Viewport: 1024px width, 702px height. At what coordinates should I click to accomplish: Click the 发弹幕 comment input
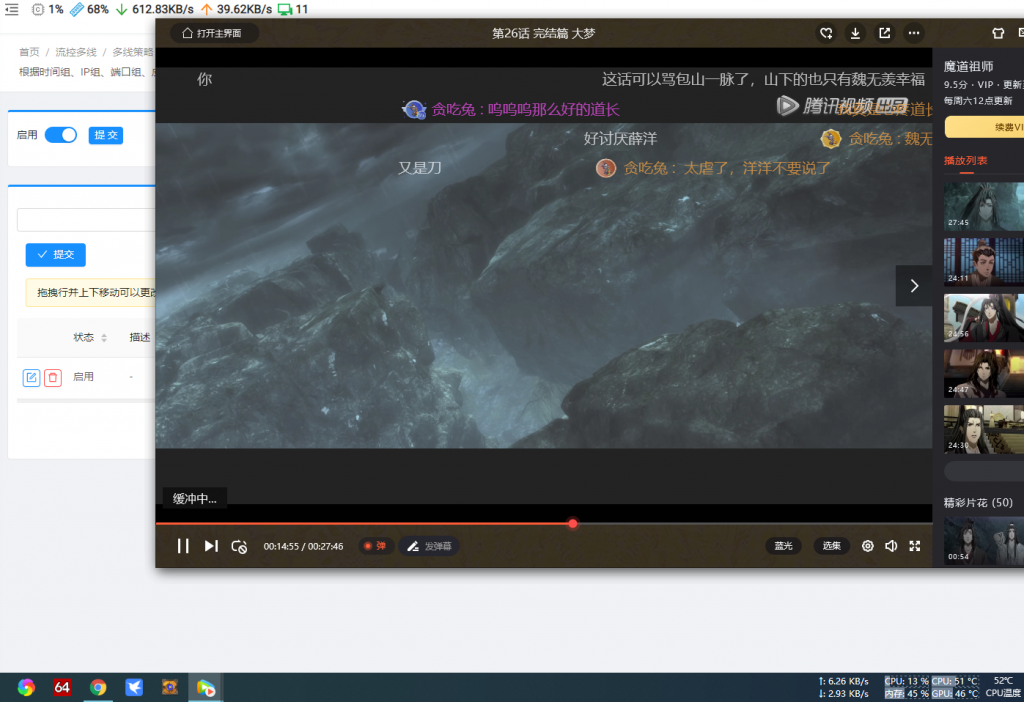[429, 546]
